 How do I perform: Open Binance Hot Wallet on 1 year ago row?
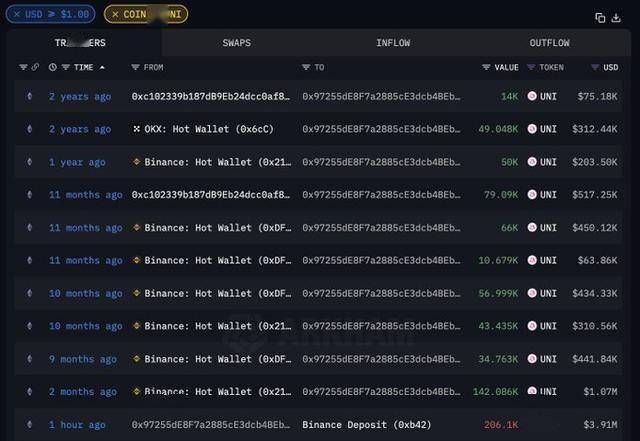218,162
